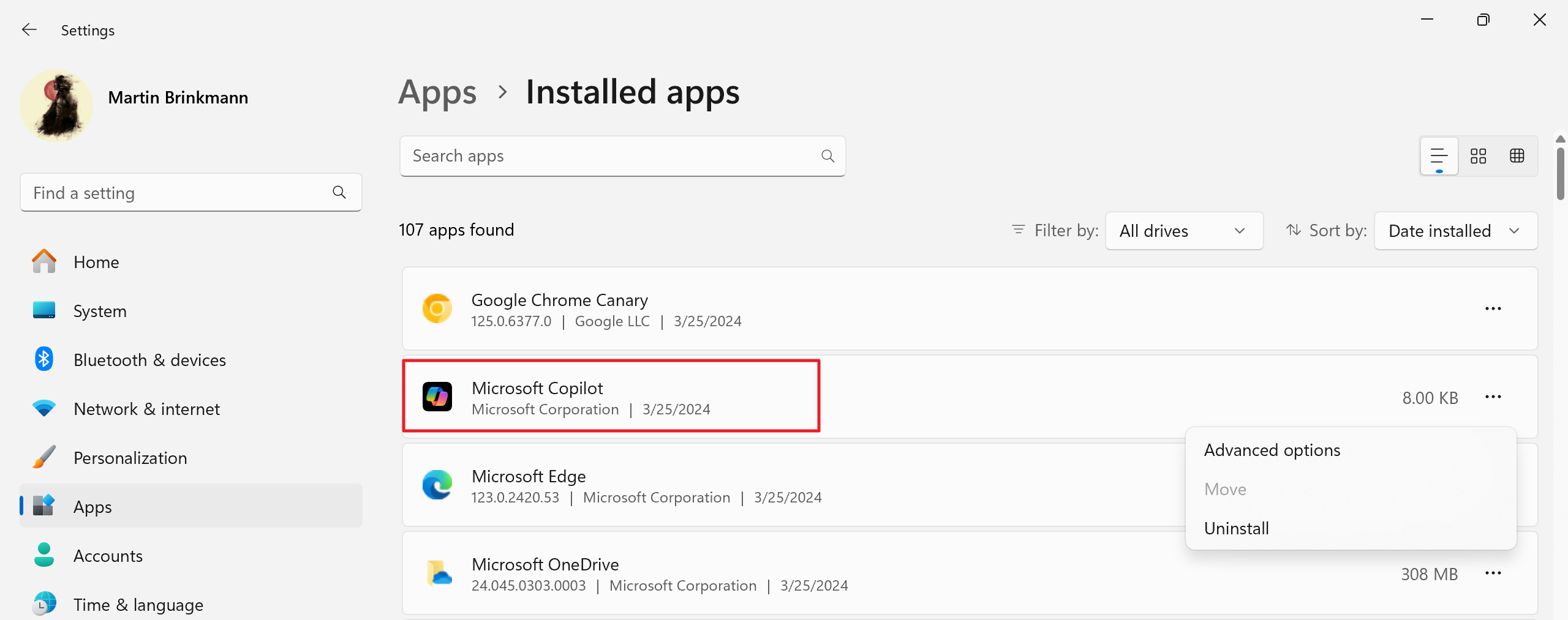This screenshot has width=1568, height=620.
Task: Click the Bluetooth icon in sidebar
Action: 44,359
